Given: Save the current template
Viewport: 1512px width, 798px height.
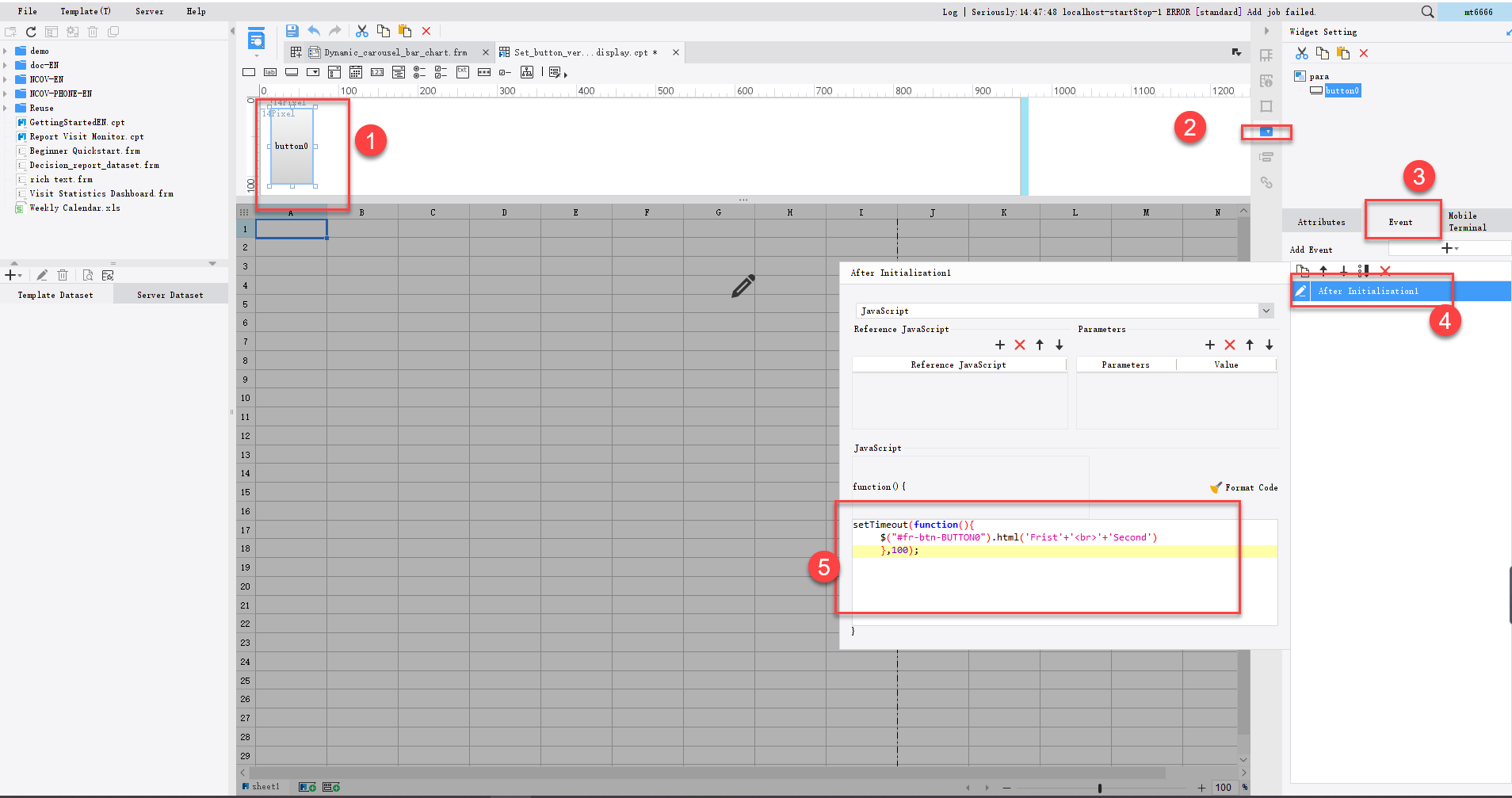Looking at the screenshot, I should click(x=292, y=30).
